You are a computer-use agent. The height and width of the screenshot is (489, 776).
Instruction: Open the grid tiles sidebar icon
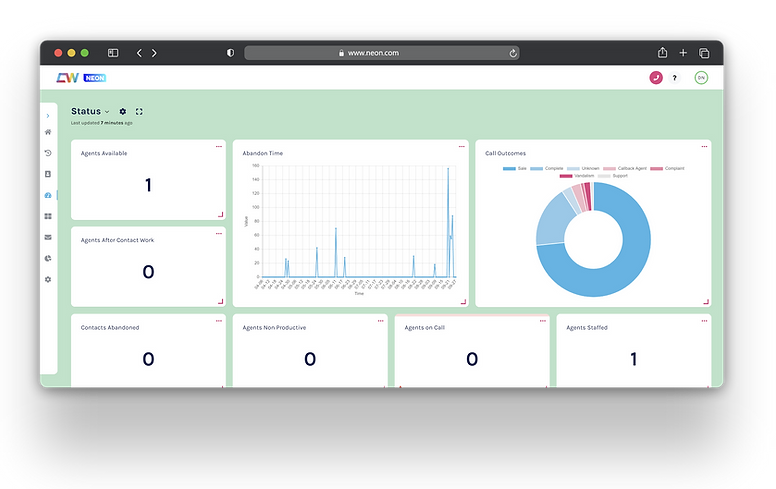tap(48, 216)
